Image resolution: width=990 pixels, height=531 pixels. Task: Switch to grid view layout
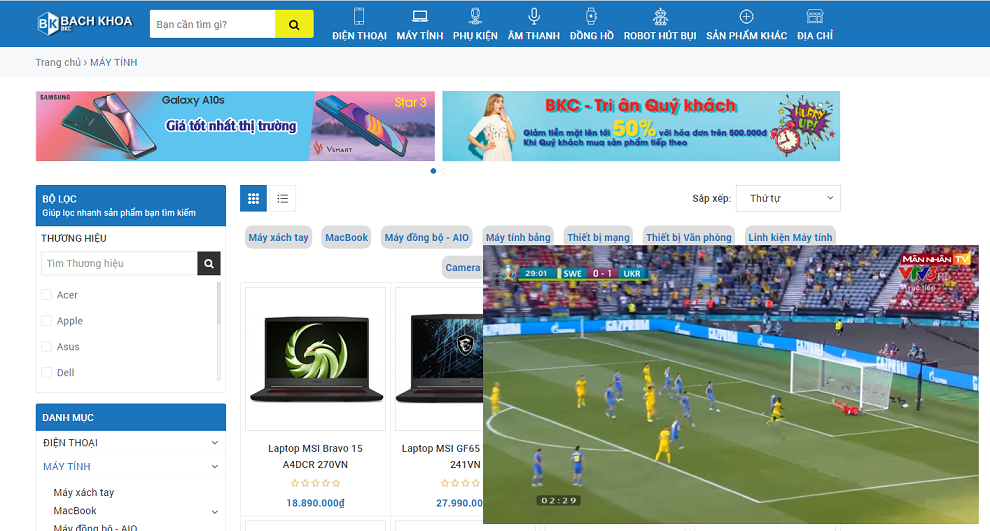point(253,198)
